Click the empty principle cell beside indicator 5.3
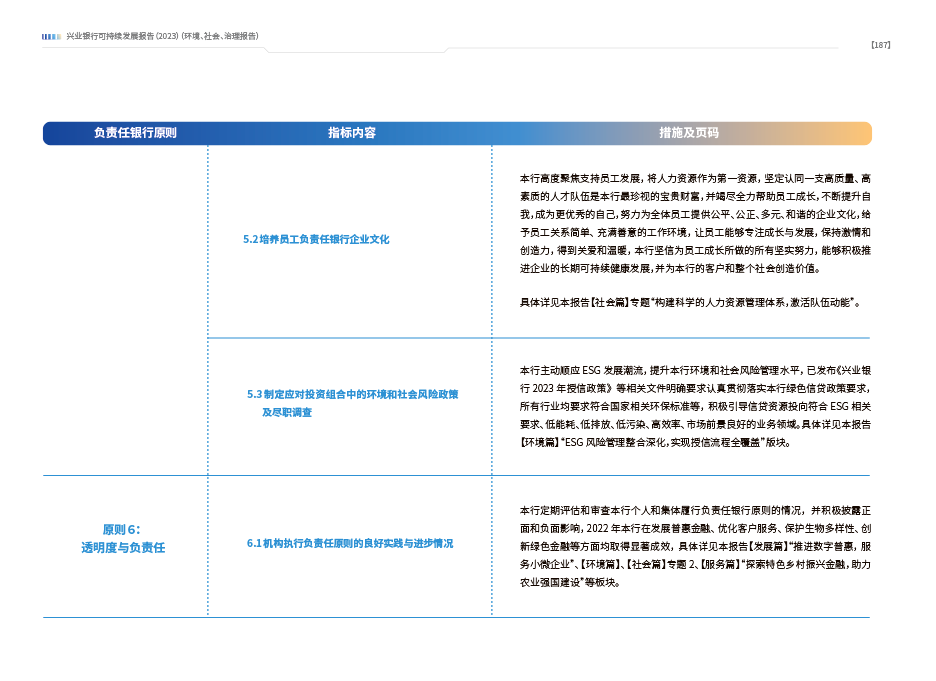 click(x=125, y=405)
